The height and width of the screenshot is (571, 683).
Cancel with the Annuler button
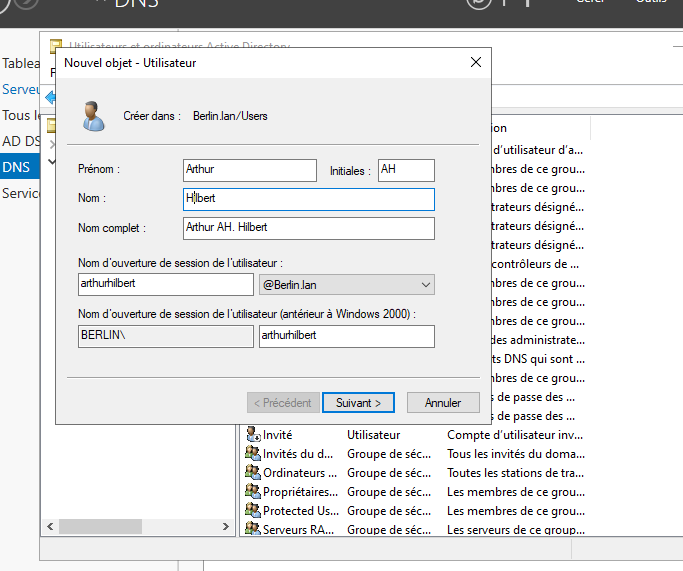click(x=443, y=403)
